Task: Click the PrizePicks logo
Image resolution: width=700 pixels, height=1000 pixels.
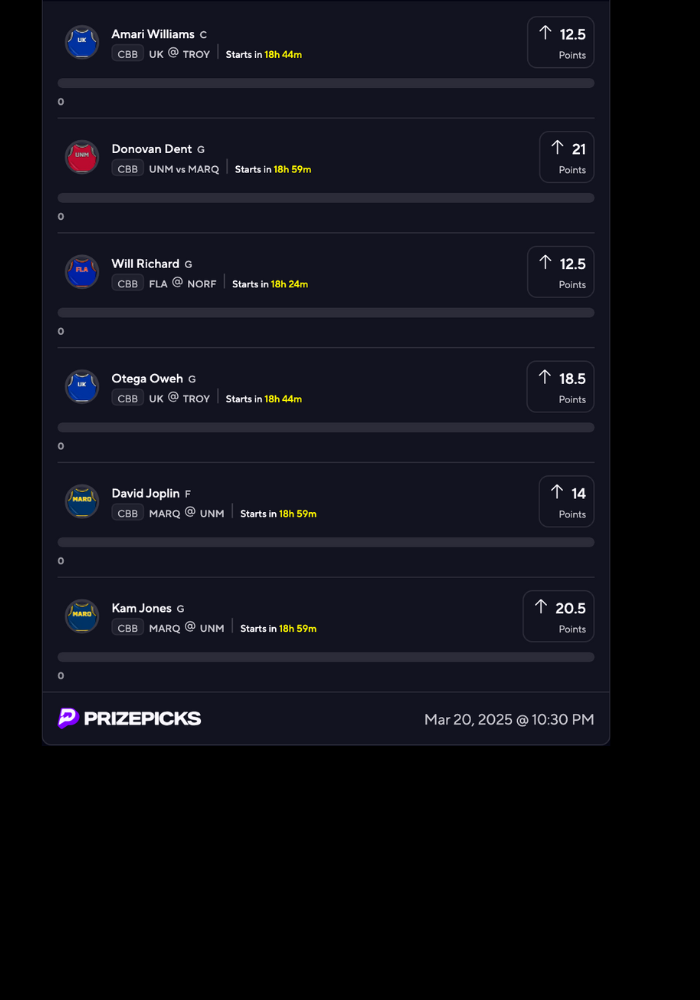Action: (x=130, y=718)
